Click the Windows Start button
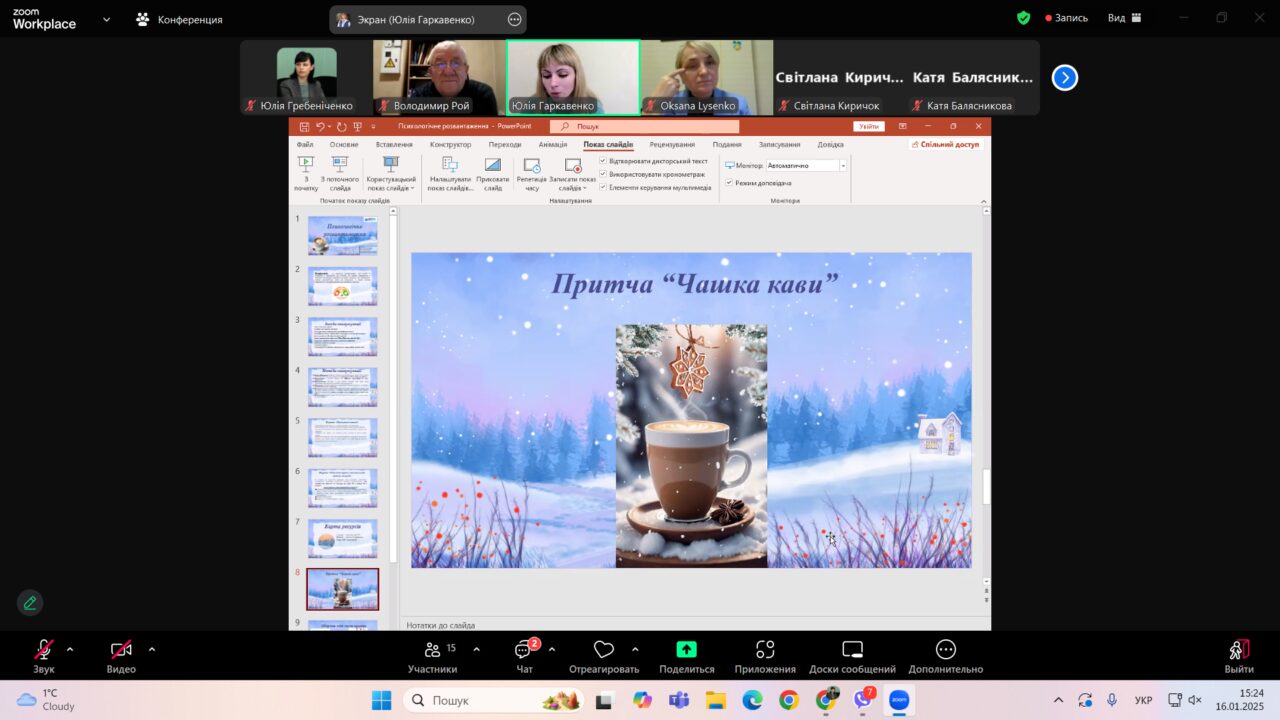This screenshot has width=1280, height=720. coord(381,700)
